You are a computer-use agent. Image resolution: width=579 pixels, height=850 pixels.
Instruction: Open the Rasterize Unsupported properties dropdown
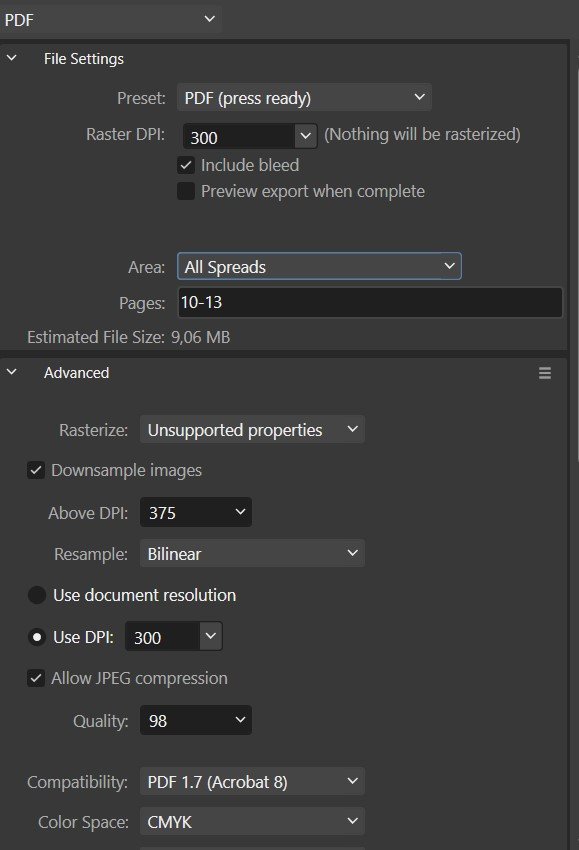tap(252, 430)
